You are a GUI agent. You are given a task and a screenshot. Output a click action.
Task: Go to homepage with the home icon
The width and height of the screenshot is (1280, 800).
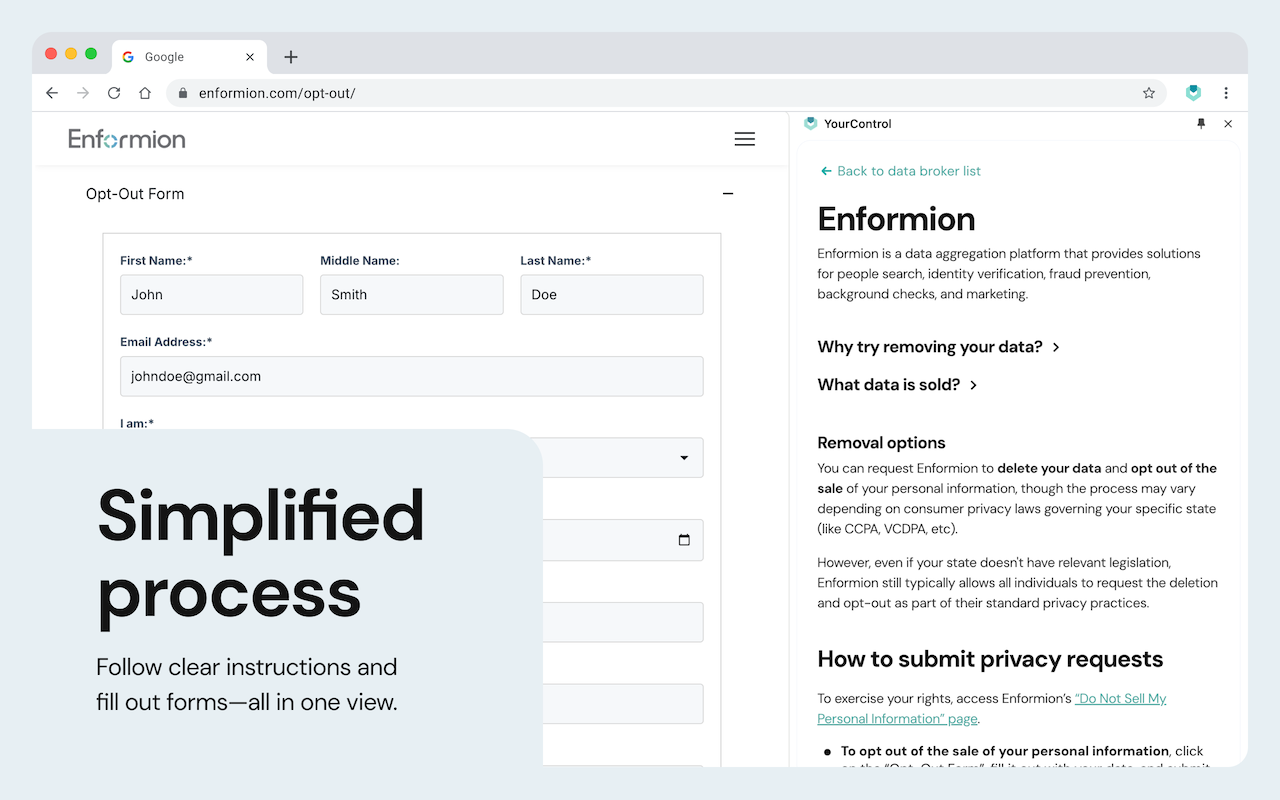point(144,92)
